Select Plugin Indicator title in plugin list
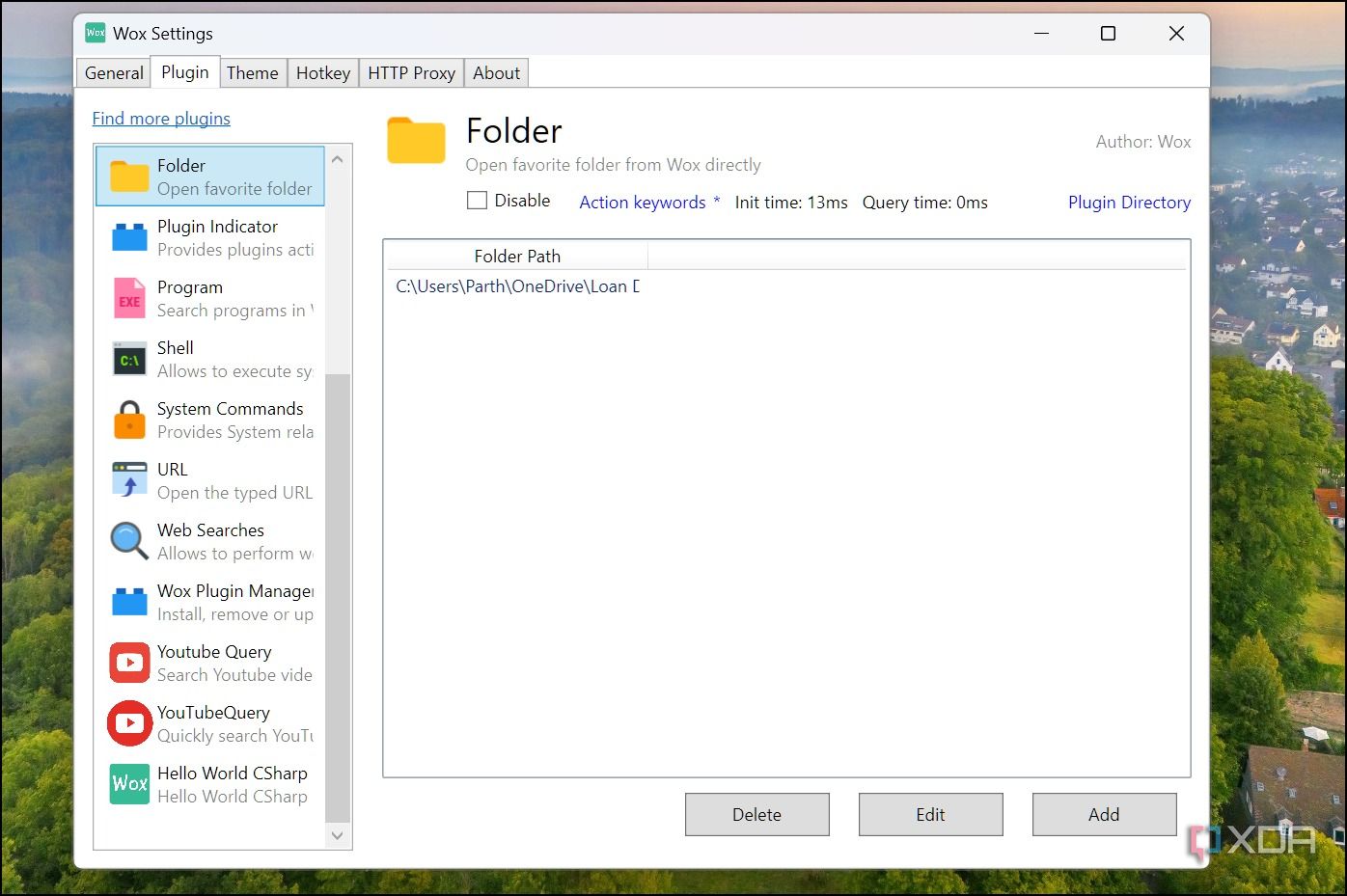 tap(218, 227)
